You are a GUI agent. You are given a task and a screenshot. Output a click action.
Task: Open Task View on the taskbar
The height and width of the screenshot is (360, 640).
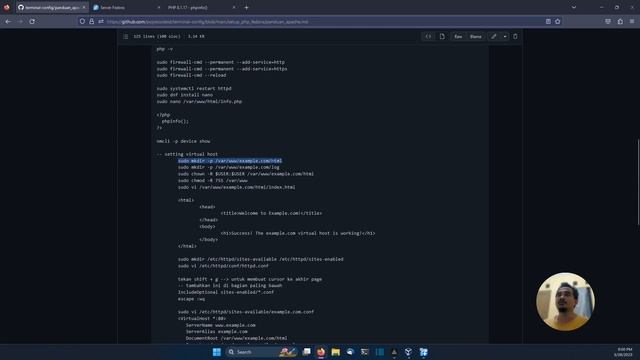click(306, 352)
